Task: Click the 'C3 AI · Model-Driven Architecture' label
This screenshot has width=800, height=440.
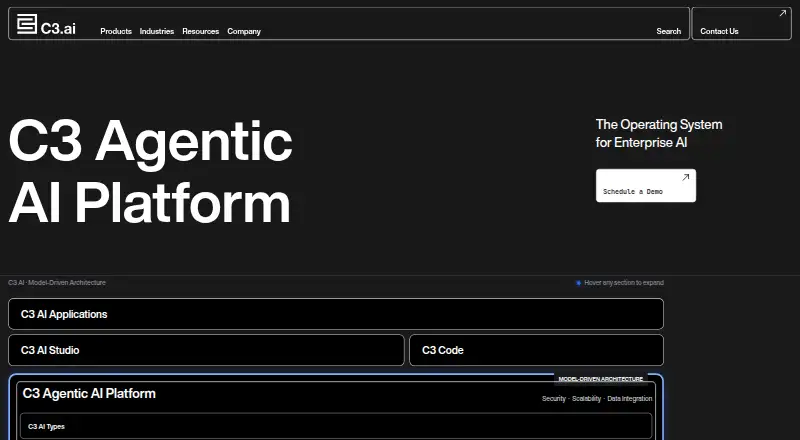Action: point(57,283)
